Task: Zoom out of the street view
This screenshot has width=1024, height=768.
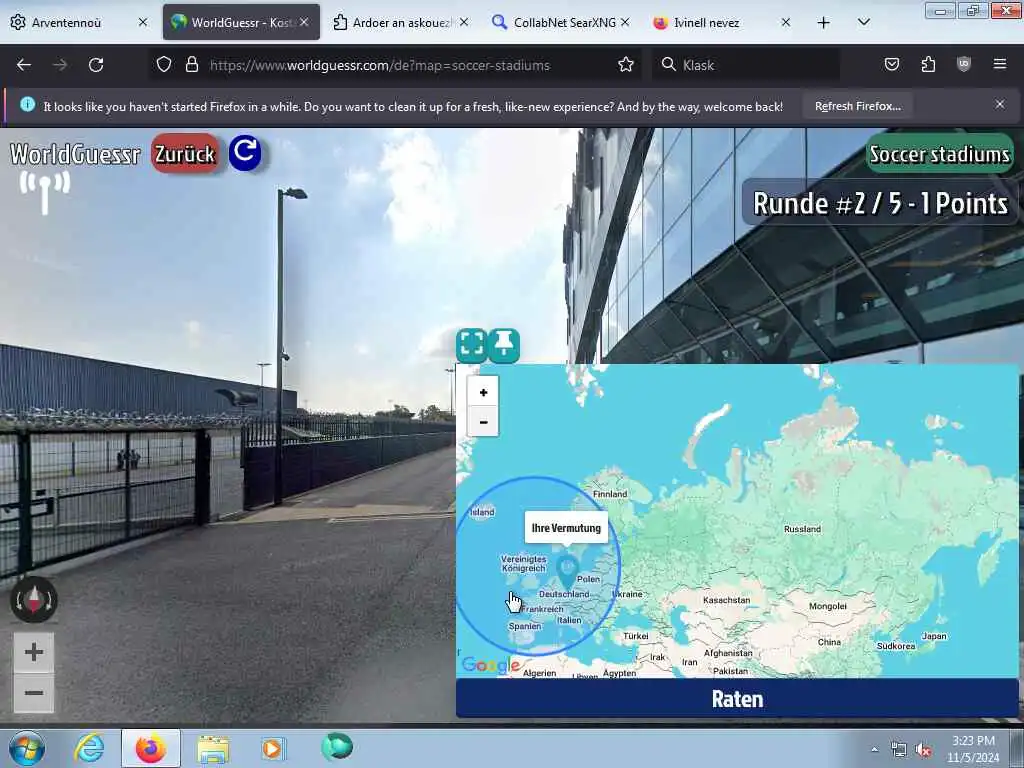Action: point(34,692)
